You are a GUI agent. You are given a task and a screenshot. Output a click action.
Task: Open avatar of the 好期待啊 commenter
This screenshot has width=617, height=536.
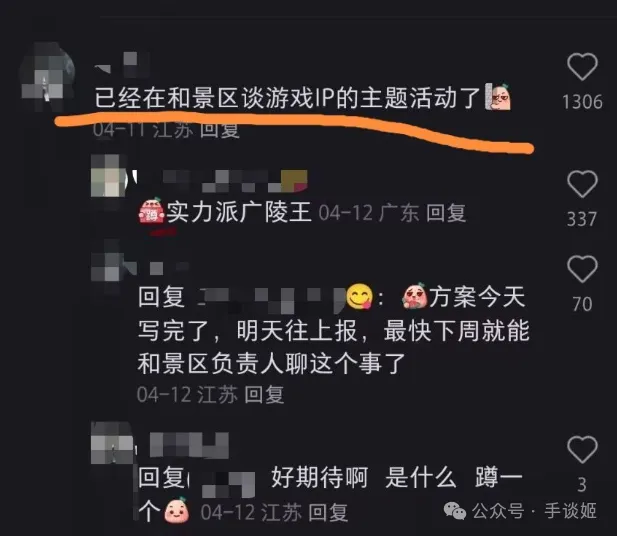pyautogui.click(x=111, y=443)
